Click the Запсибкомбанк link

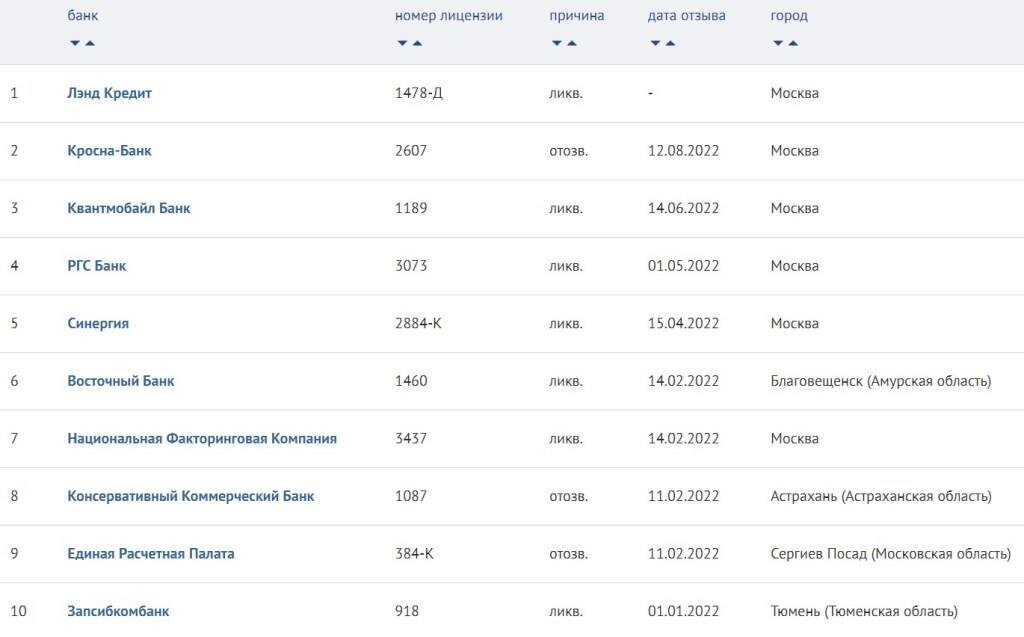pyautogui.click(x=118, y=611)
